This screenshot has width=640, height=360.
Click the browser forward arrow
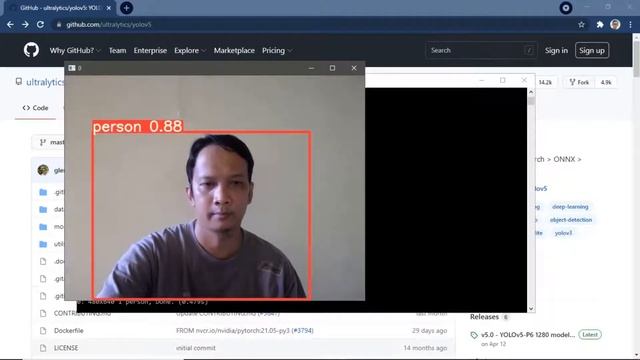point(25,24)
